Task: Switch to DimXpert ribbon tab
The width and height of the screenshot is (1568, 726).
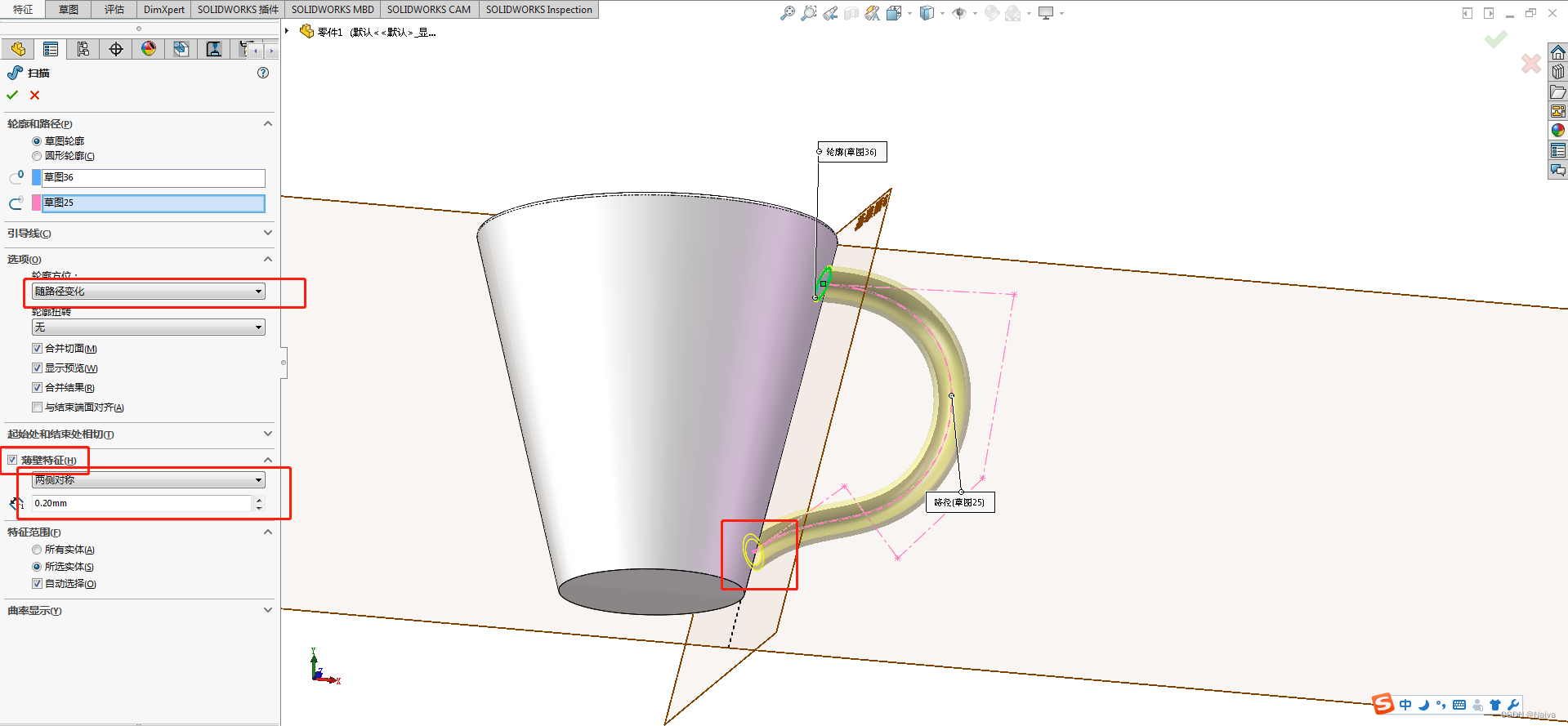Action: 164,10
